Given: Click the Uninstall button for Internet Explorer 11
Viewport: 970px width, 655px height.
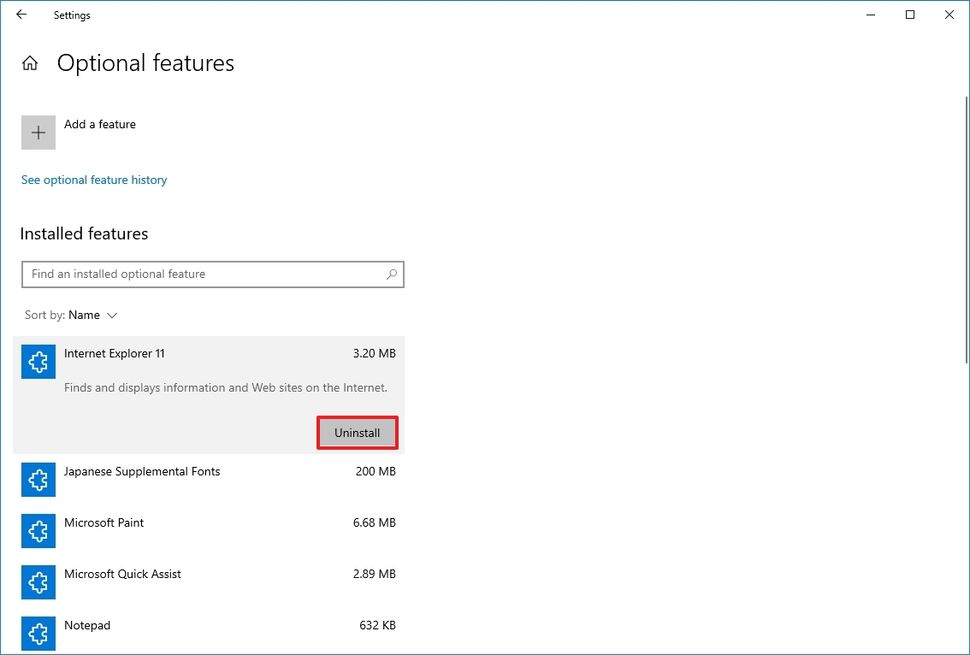Looking at the screenshot, I should coord(357,432).
